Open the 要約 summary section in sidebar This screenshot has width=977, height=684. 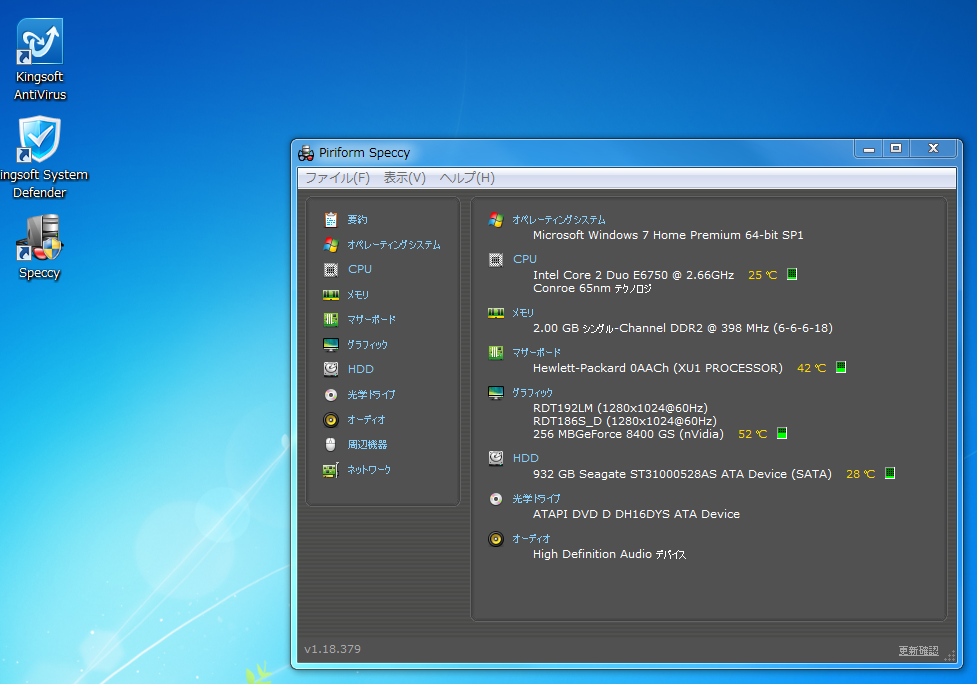click(x=357, y=220)
